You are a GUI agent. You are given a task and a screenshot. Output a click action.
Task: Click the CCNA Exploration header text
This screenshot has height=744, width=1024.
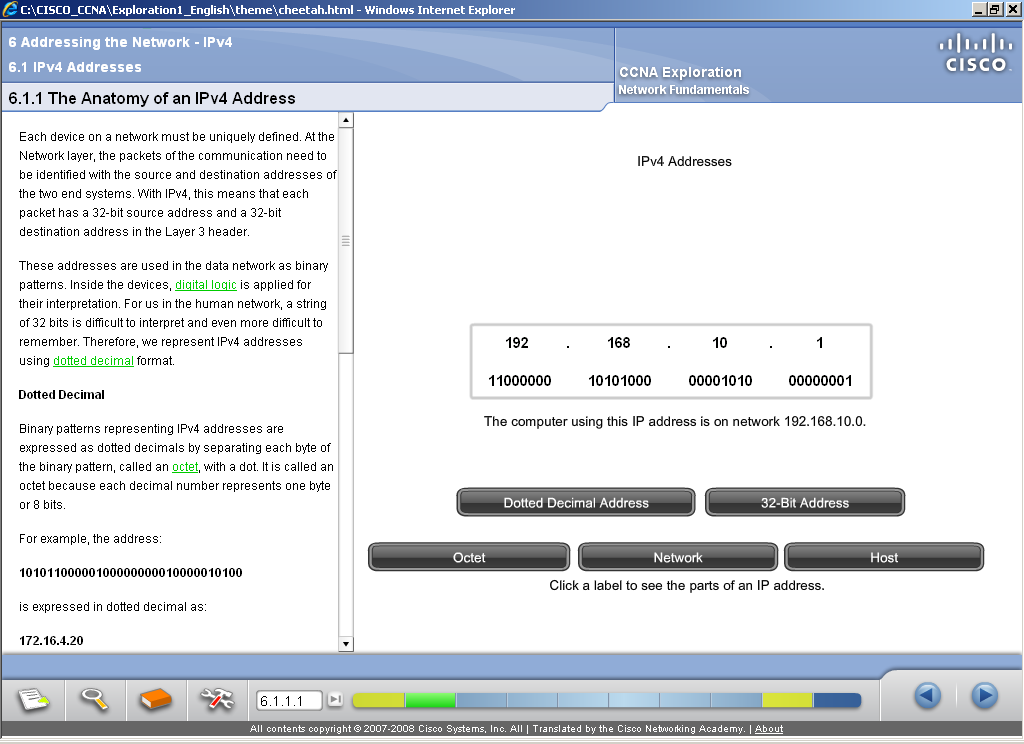tap(680, 72)
